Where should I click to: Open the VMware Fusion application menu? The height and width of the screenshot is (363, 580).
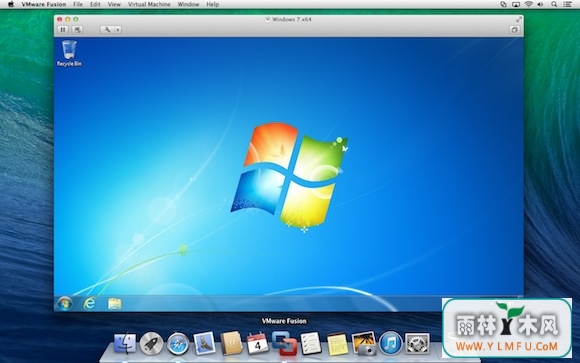tap(44, 4)
